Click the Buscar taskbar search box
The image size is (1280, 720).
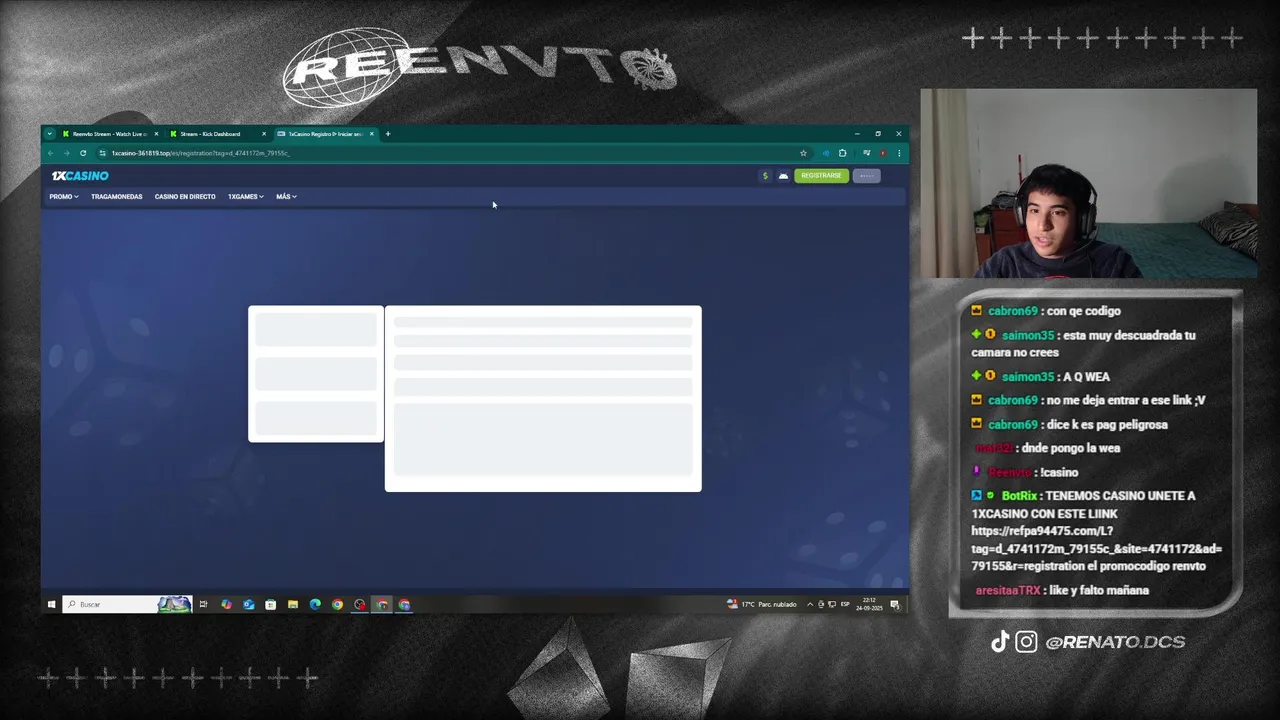[x=127, y=604]
